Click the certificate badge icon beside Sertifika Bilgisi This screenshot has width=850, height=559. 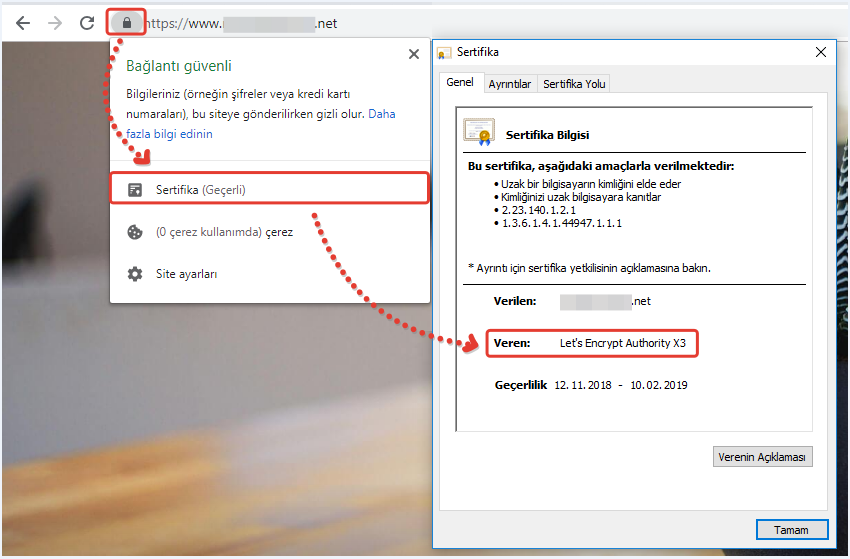pyautogui.click(x=478, y=132)
